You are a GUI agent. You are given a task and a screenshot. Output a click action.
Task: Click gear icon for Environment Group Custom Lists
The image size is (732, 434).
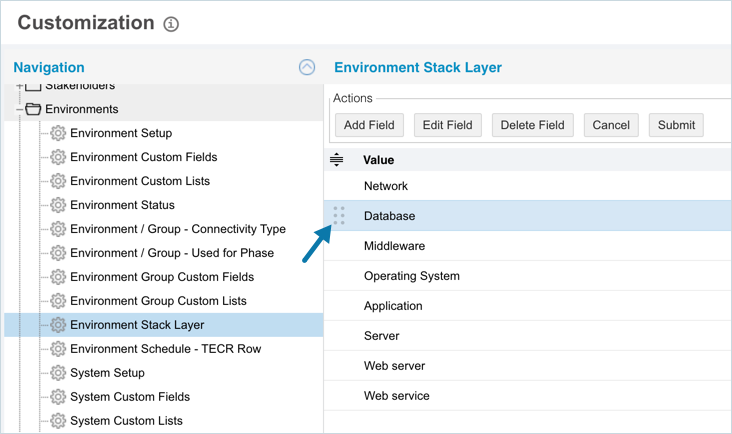pos(58,301)
